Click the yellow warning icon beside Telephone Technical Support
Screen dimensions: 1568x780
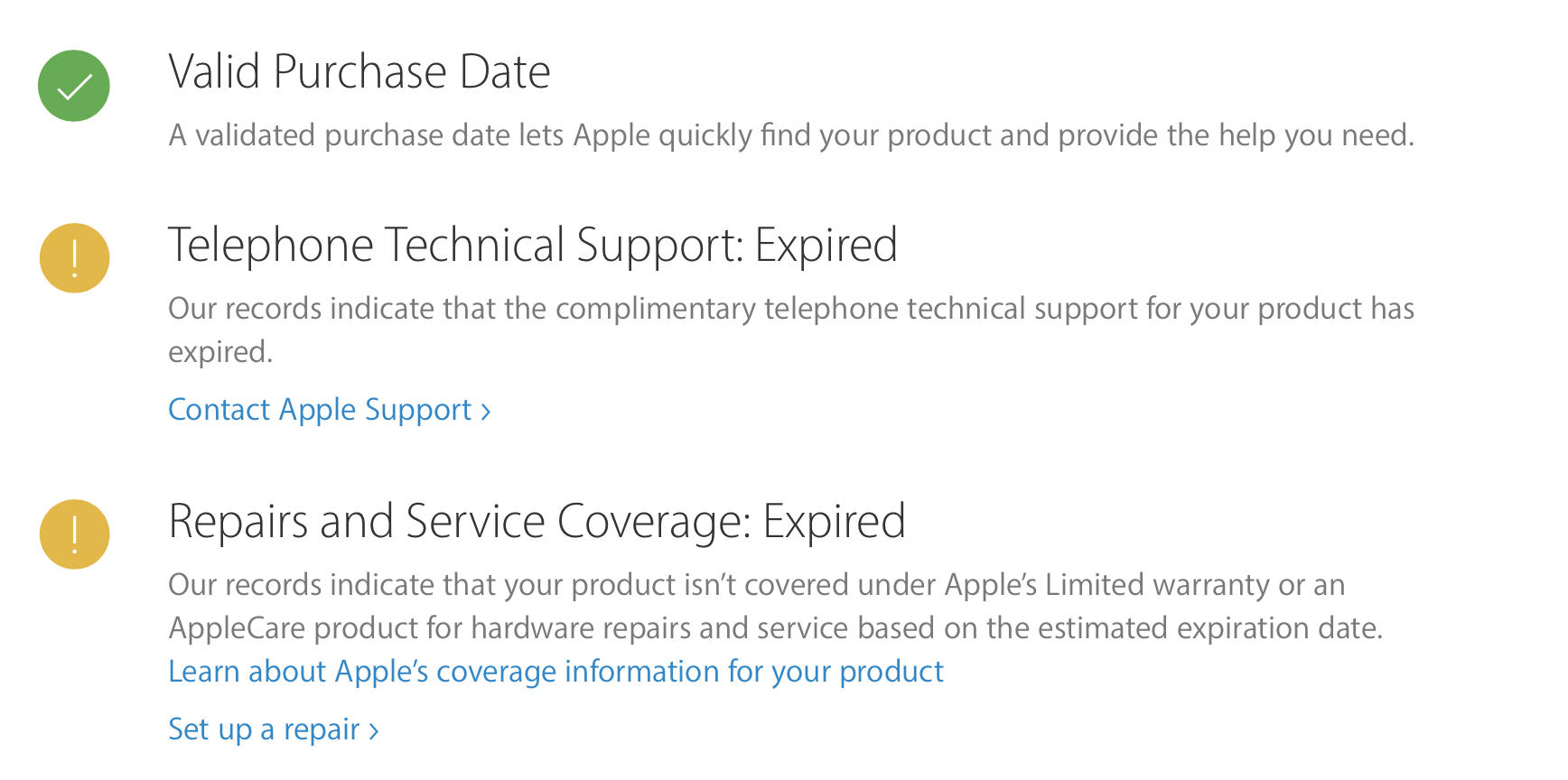coord(74,258)
